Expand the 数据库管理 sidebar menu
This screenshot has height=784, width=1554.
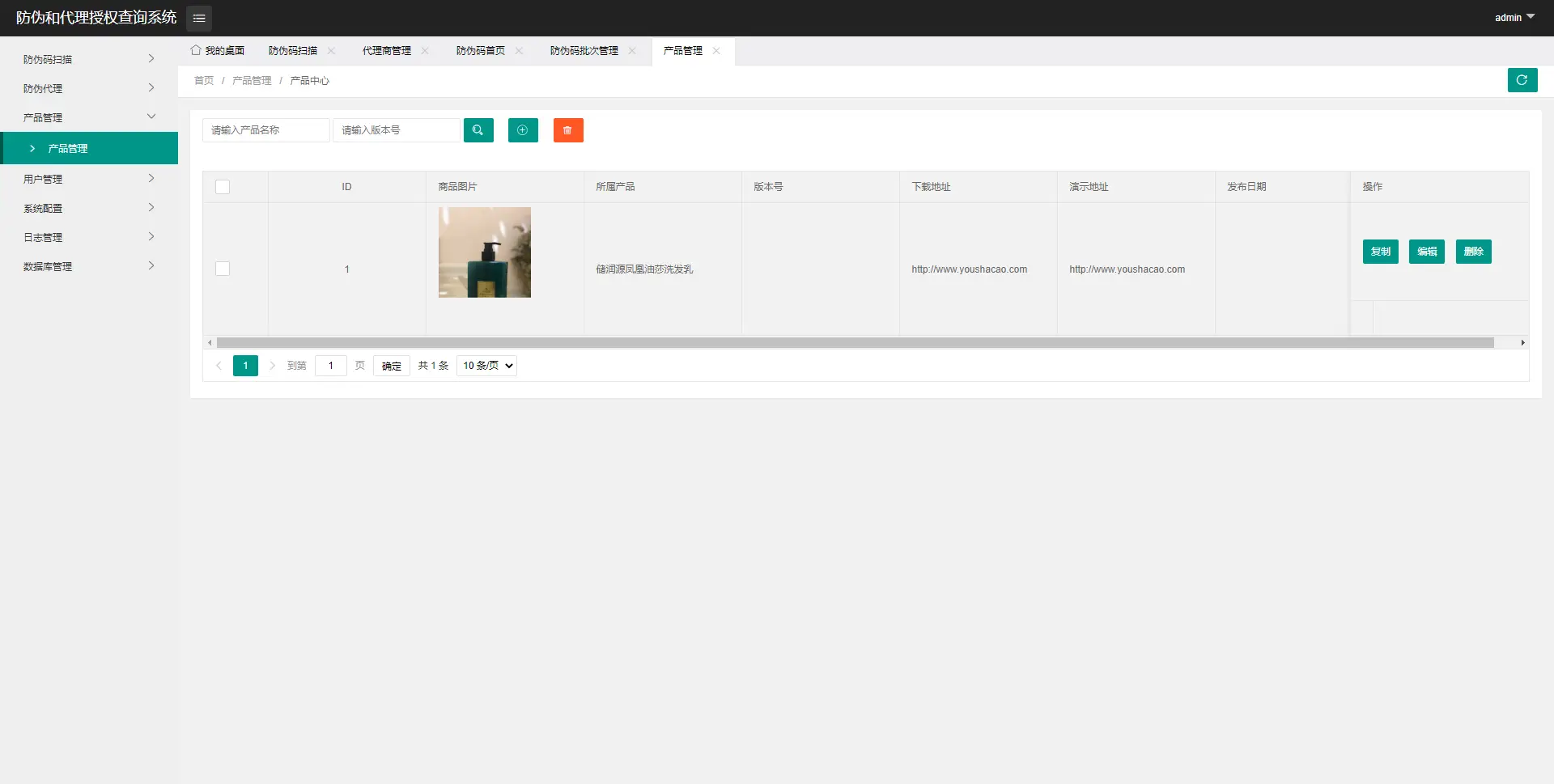click(x=89, y=266)
